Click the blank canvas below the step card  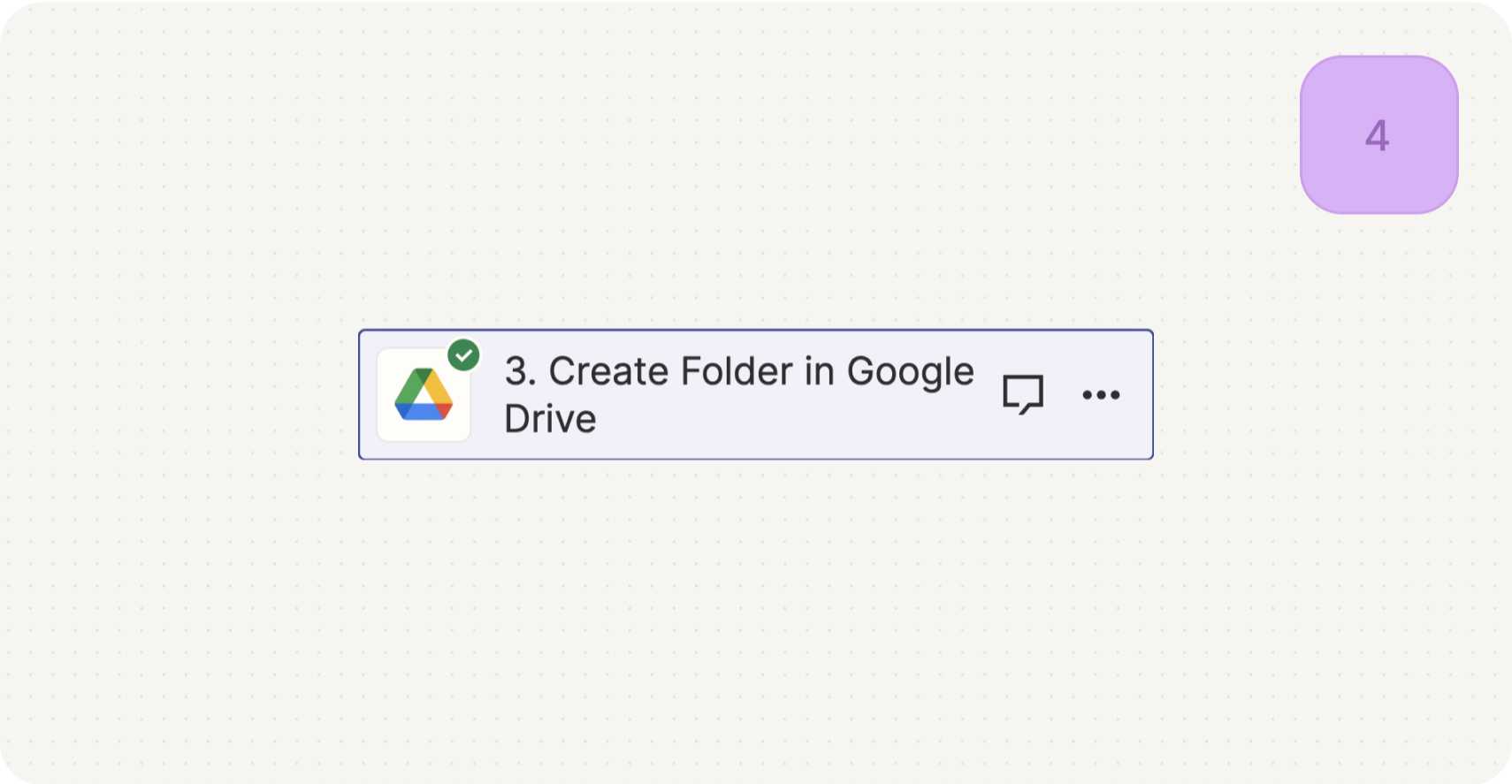[x=756, y=619]
